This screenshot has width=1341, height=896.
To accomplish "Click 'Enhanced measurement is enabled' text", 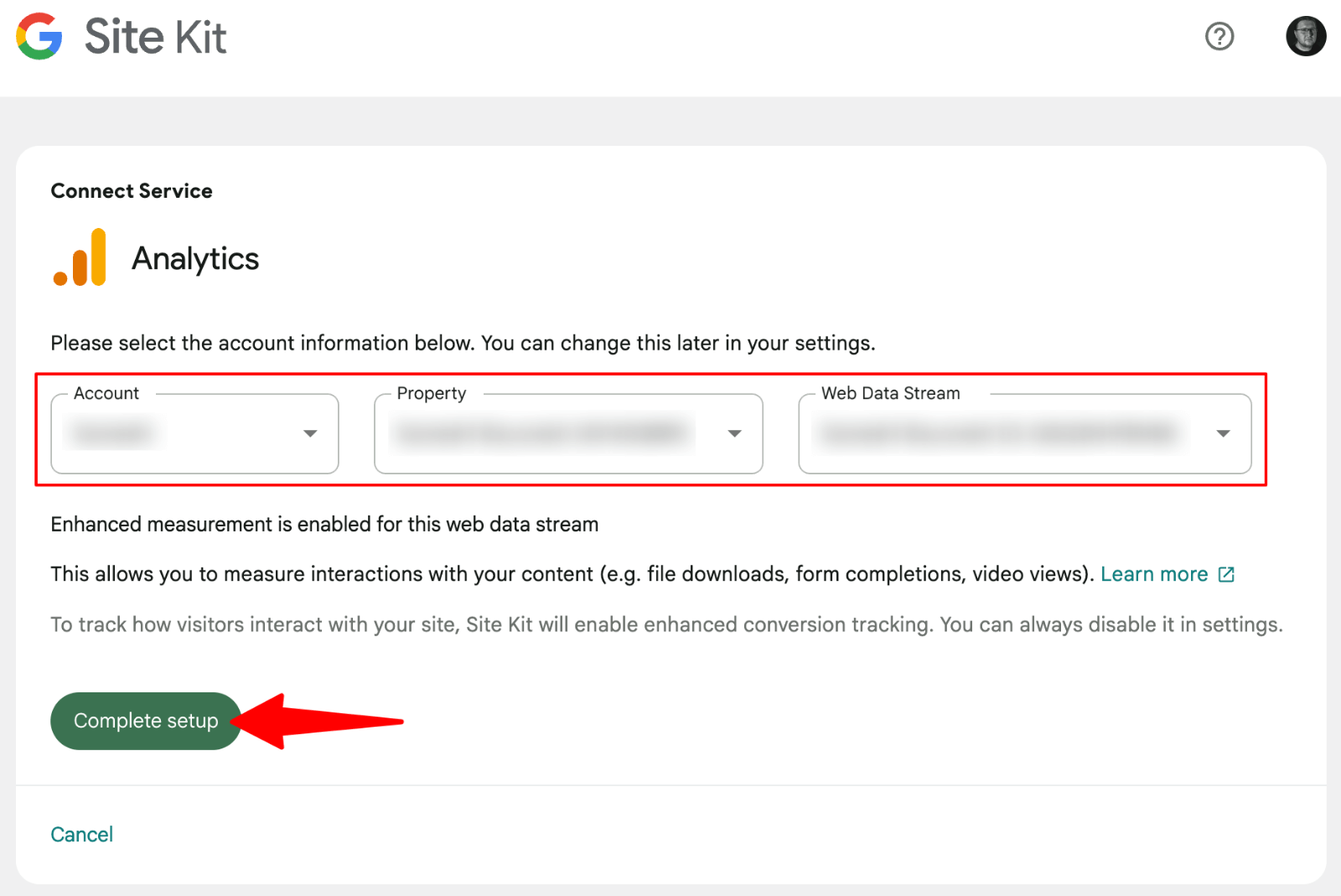I will (x=324, y=525).
